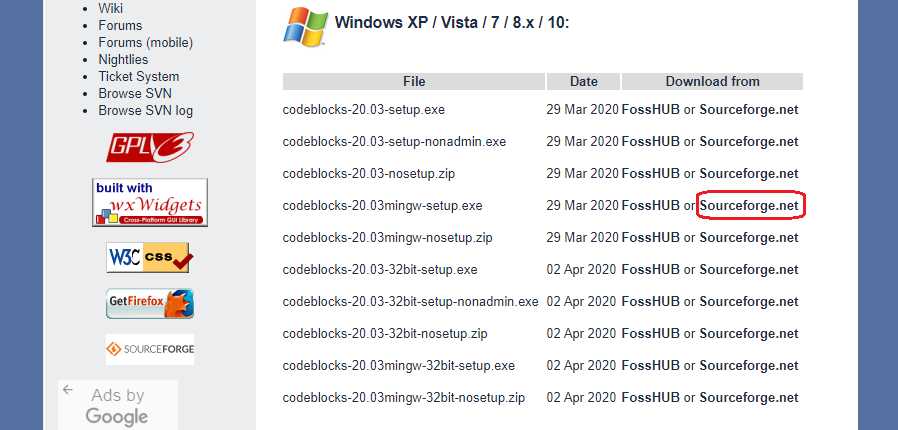Screen dimensions: 898x430
Task: Click FossHUB for codeblocks-20.03-setup-nonadmin.exe
Action: tap(651, 141)
